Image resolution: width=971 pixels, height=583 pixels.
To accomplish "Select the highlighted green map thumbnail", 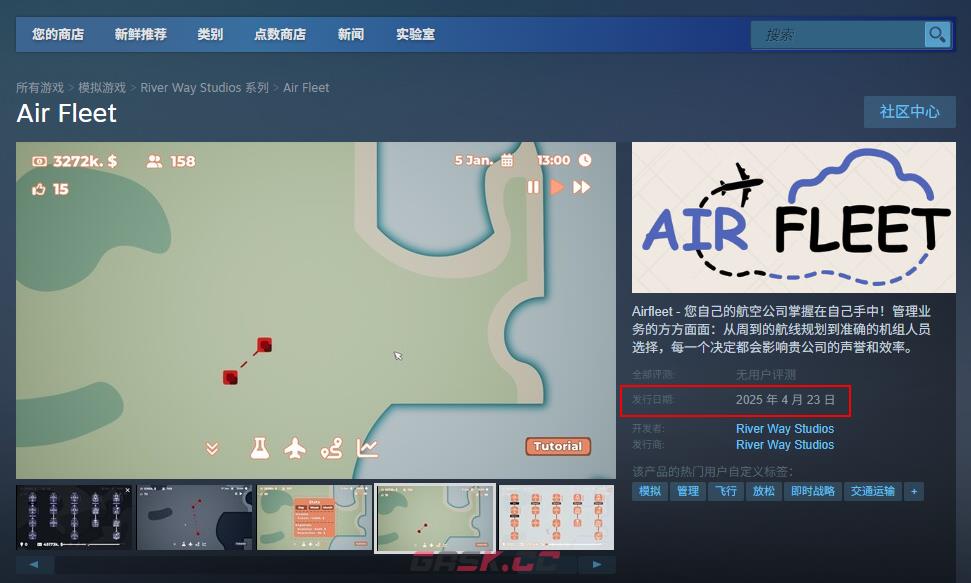I will (x=435, y=518).
